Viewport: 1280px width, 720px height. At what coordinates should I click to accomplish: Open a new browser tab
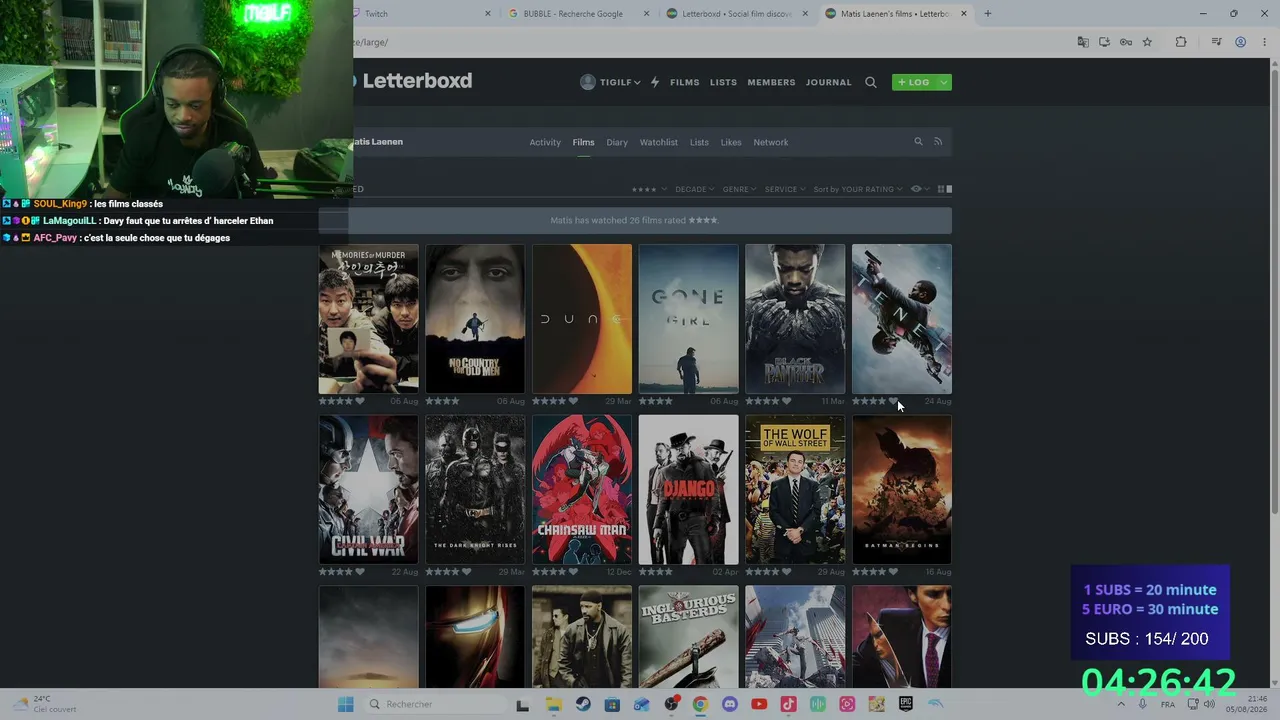tap(987, 14)
